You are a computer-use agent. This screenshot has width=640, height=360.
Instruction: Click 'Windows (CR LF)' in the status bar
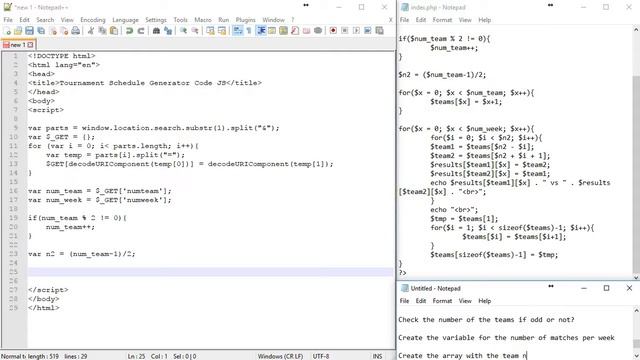click(280, 356)
